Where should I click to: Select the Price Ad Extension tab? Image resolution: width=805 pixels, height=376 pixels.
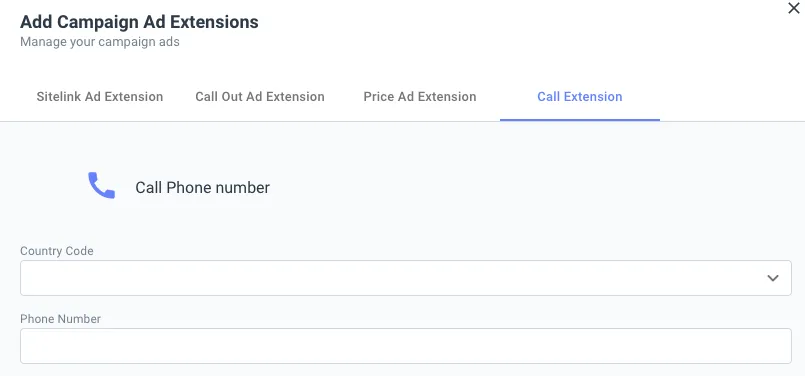pos(420,97)
